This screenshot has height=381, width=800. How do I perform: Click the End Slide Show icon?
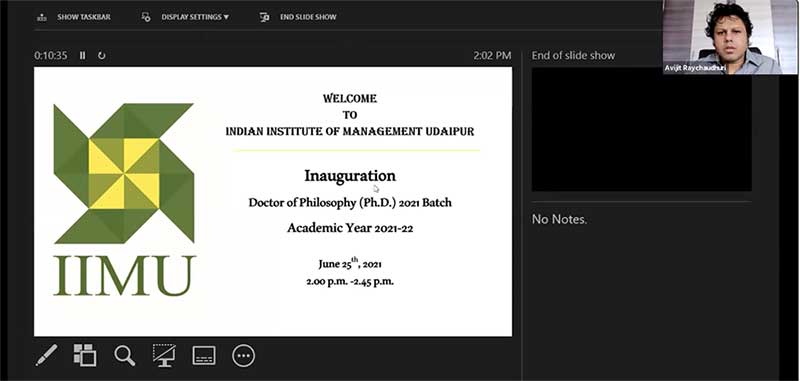click(264, 17)
